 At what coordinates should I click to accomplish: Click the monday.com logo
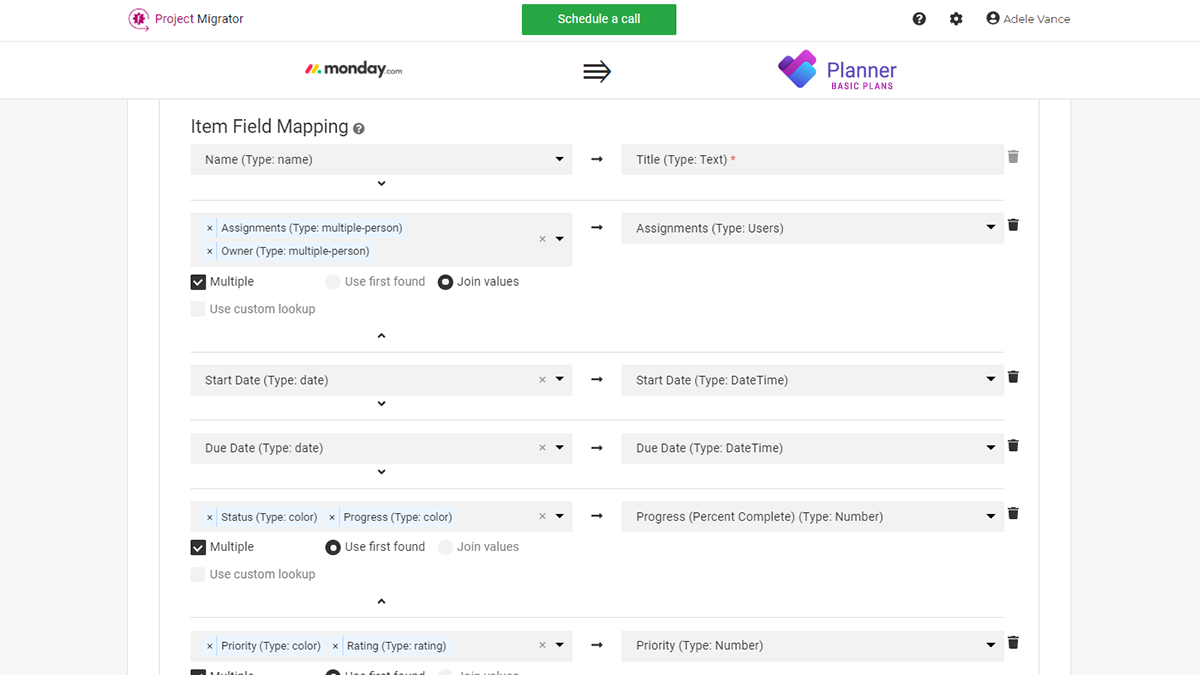[354, 70]
